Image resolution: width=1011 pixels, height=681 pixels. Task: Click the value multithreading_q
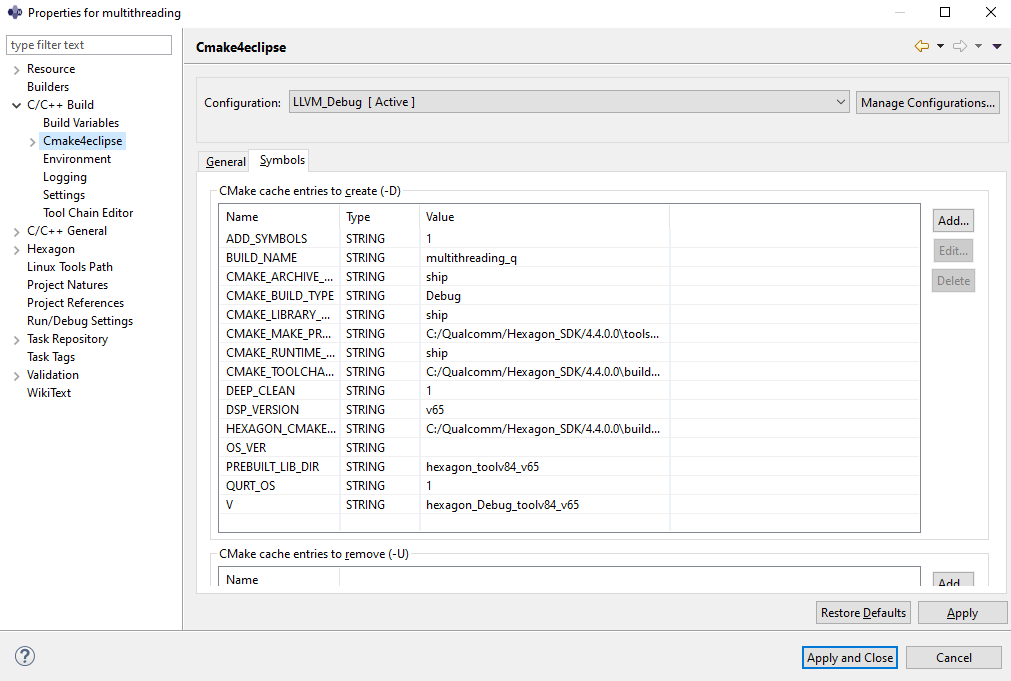471,258
